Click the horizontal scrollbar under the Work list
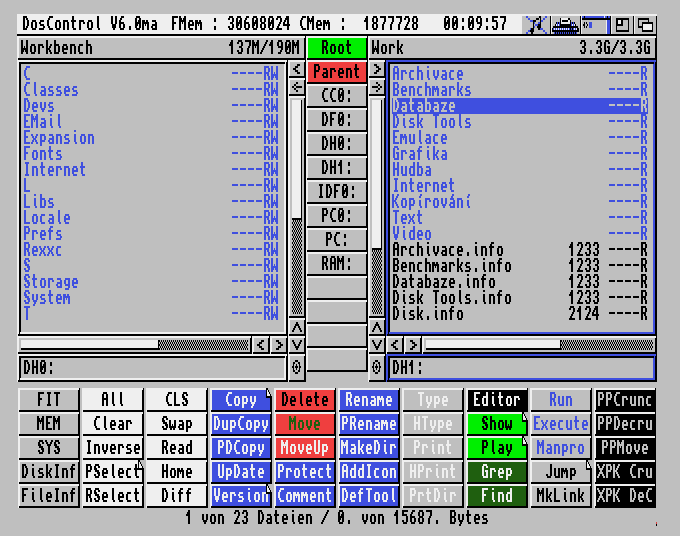The image size is (680, 536). [x=539, y=345]
